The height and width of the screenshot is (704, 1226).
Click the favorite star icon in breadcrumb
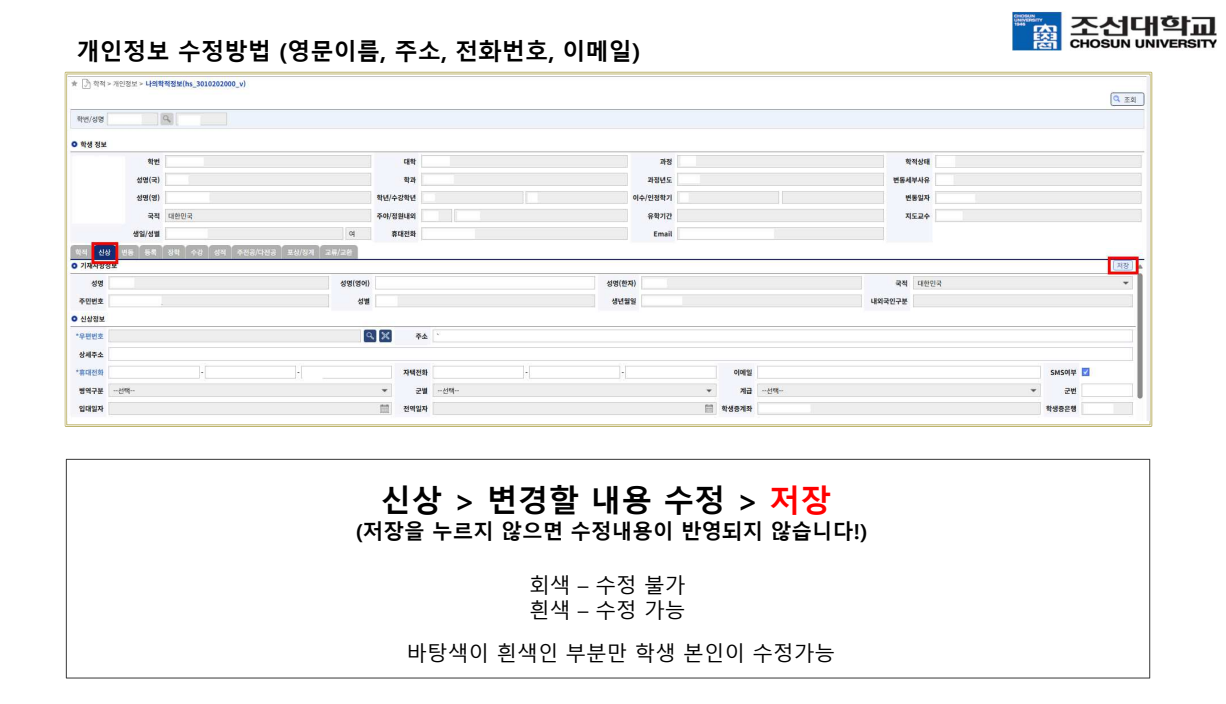pos(74,83)
